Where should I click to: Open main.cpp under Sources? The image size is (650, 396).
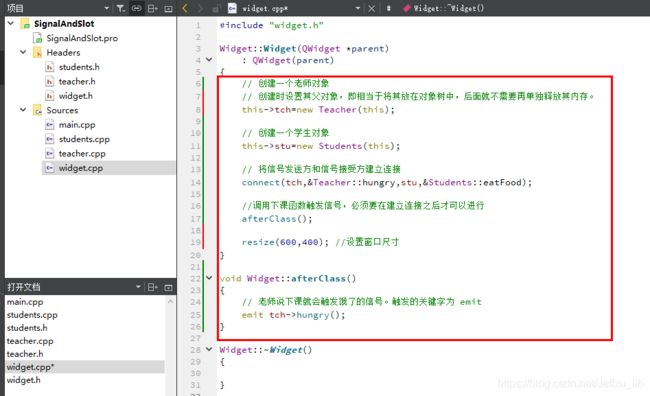[x=77, y=125]
